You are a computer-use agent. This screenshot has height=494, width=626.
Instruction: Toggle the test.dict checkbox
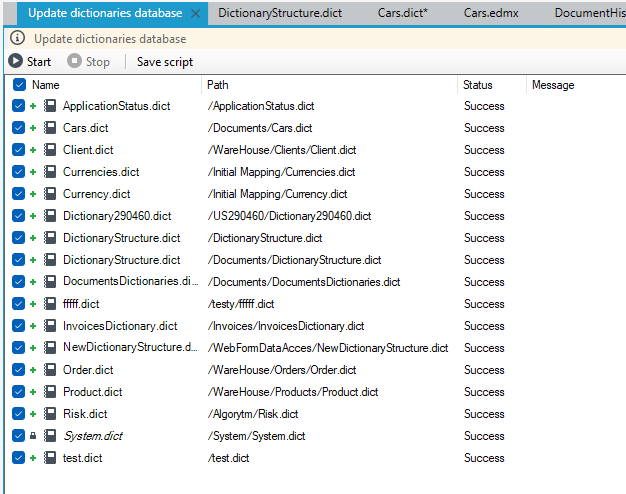[18, 458]
